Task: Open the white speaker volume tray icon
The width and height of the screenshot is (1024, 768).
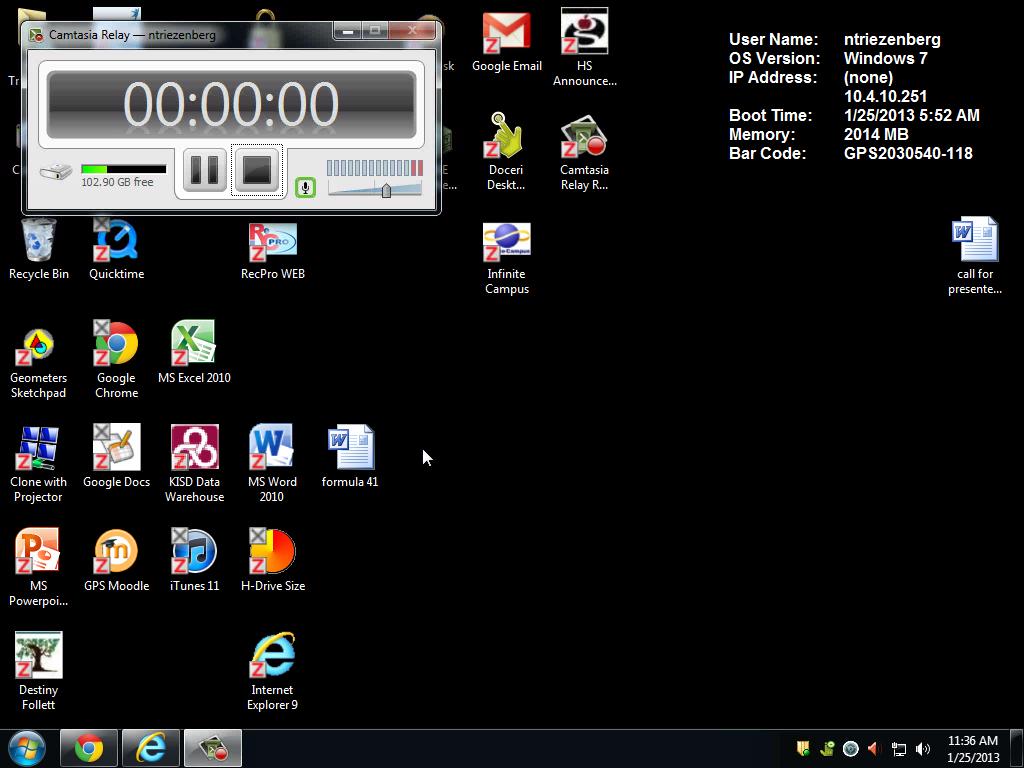Action: (x=923, y=748)
